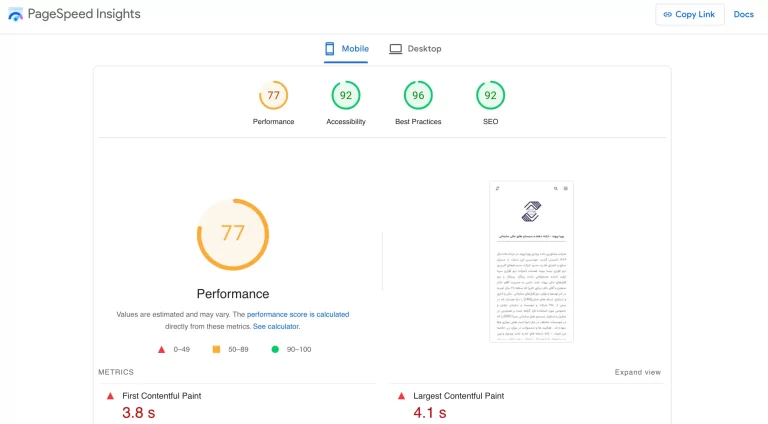Click the red triangle 0–49 legend icon
Screen dimensions: 768x424
tap(161, 349)
